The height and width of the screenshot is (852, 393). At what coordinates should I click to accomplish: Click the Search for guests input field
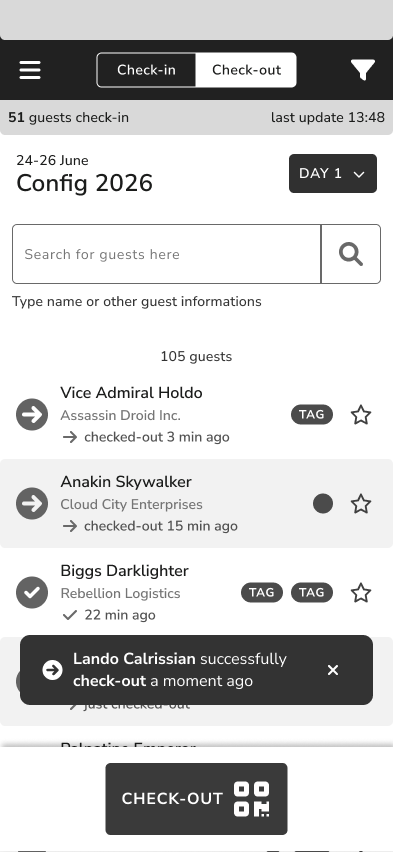point(167,254)
